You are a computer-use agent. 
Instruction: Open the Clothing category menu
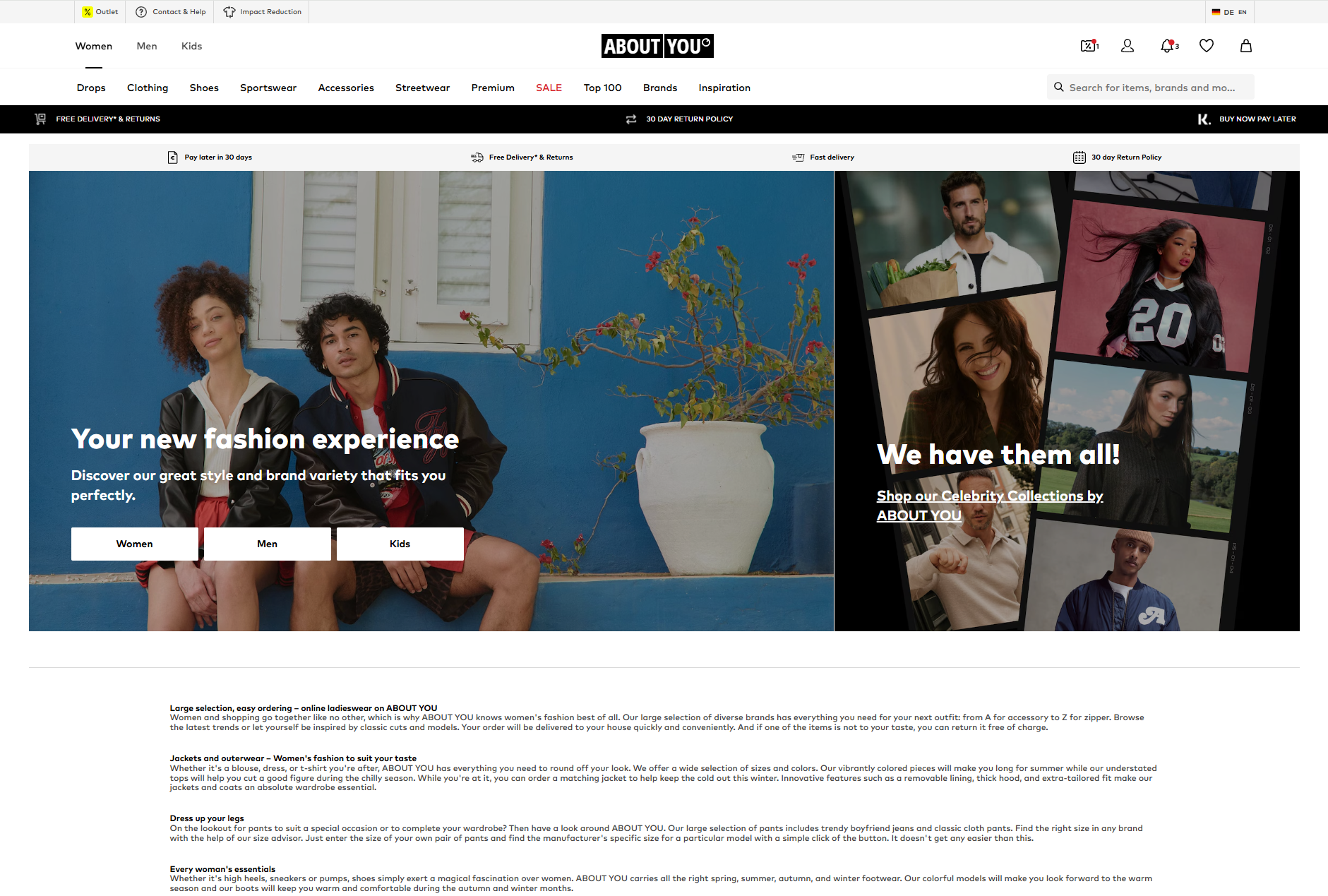click(x=148, y=88)
